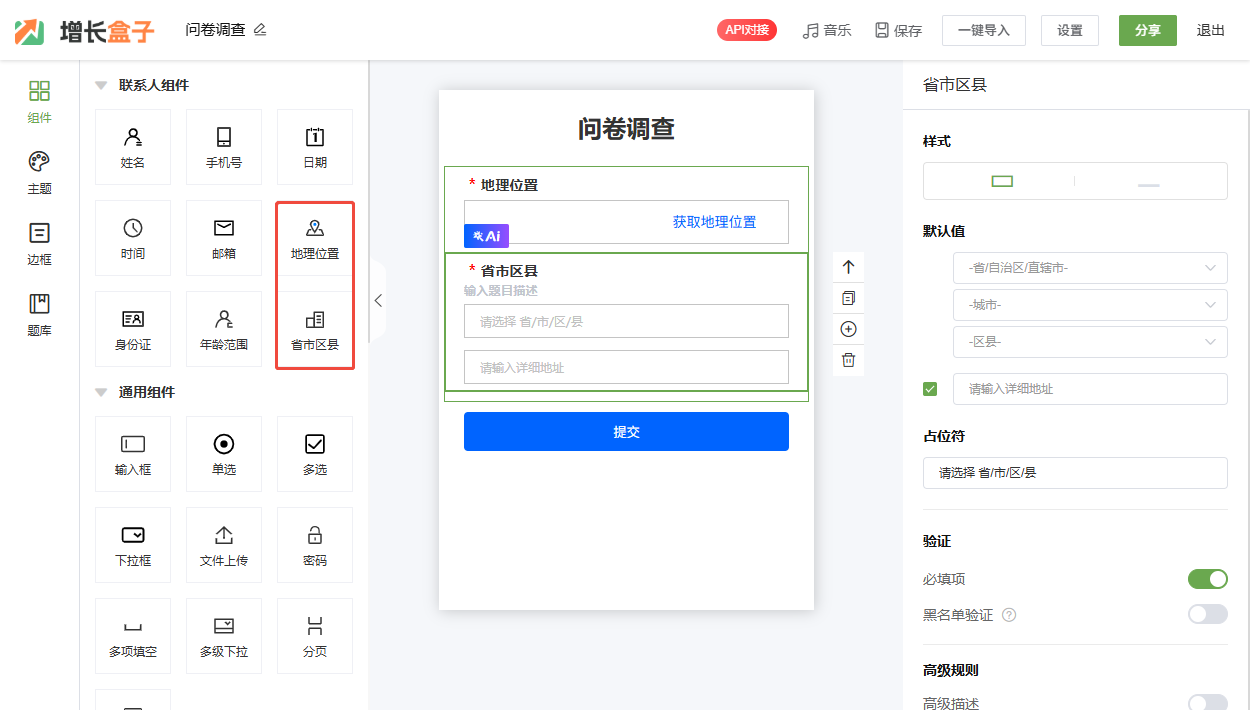The height and width of the screenshot is (710, 1250).
Task: Collapse the component side panel arrow
Action: pos(378,300)
